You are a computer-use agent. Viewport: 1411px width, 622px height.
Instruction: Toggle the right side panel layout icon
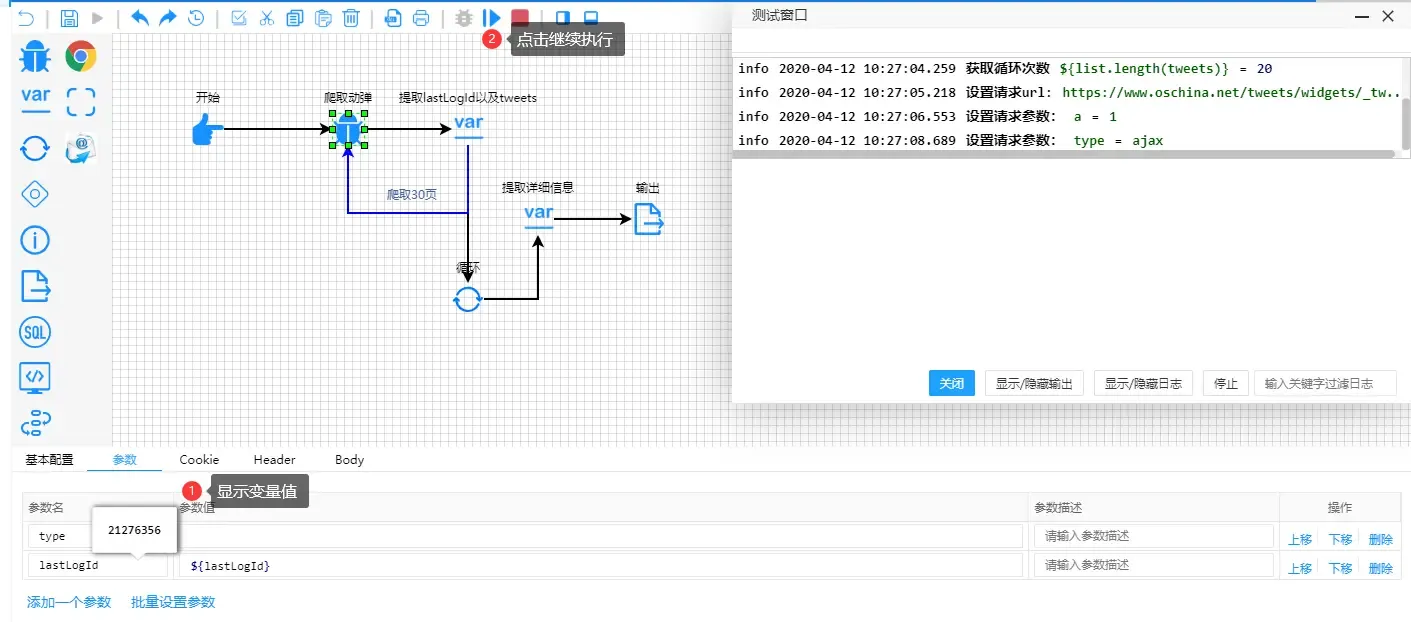coord(563,18)
